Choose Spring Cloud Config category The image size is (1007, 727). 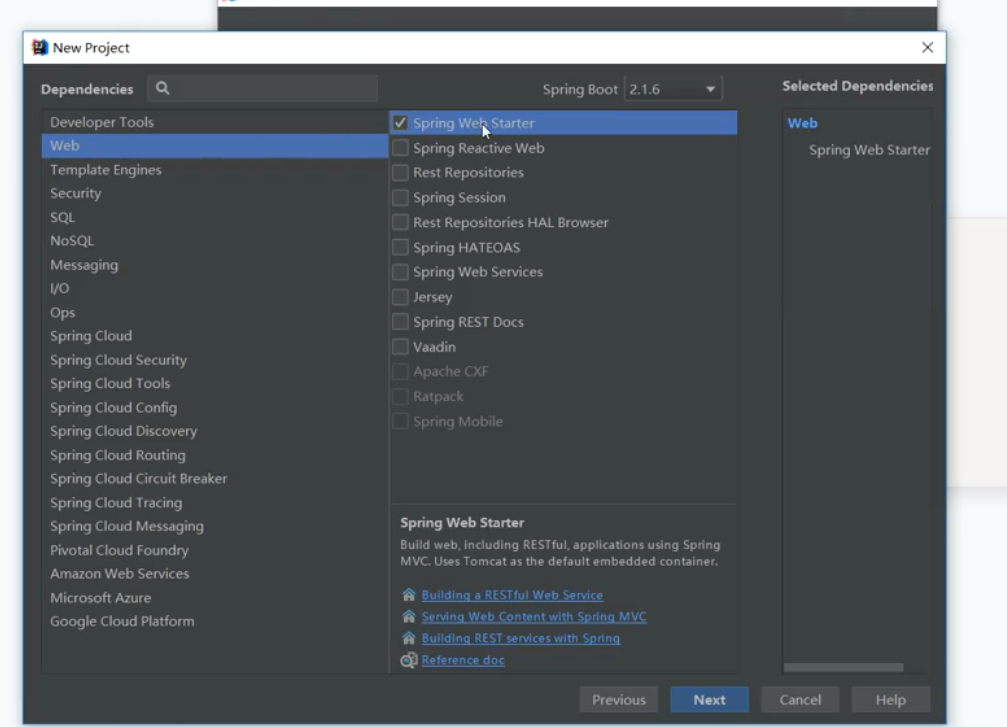tap(215, 407)
